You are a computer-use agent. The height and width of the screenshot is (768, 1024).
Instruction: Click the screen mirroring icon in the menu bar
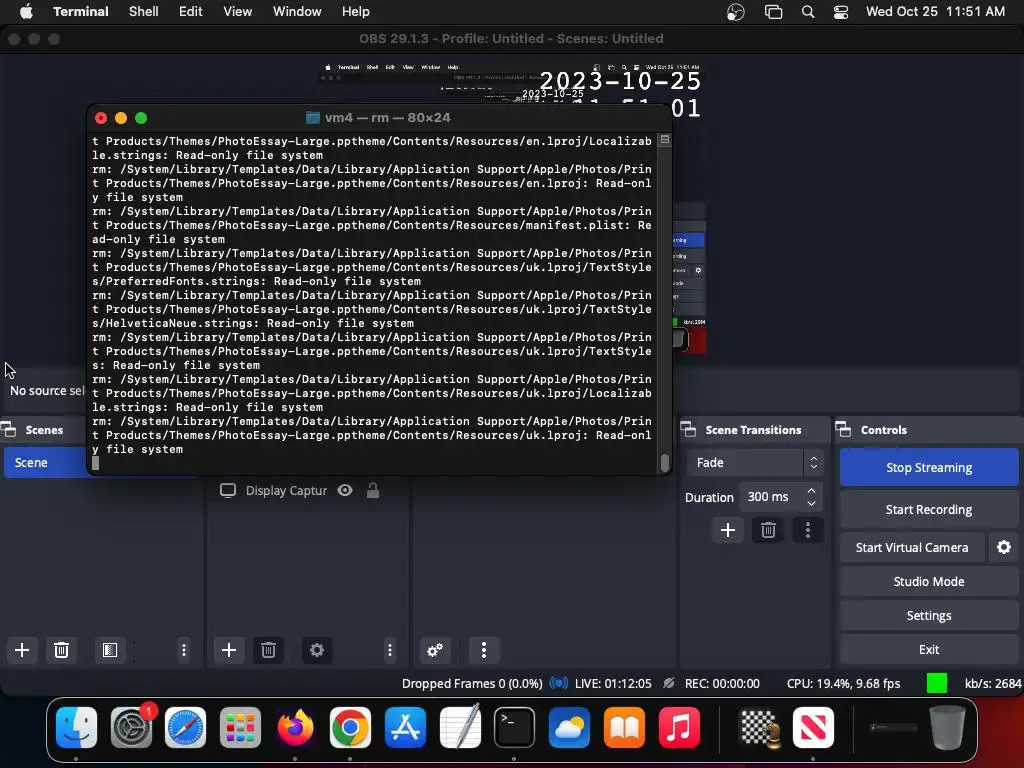click(773, 11)
